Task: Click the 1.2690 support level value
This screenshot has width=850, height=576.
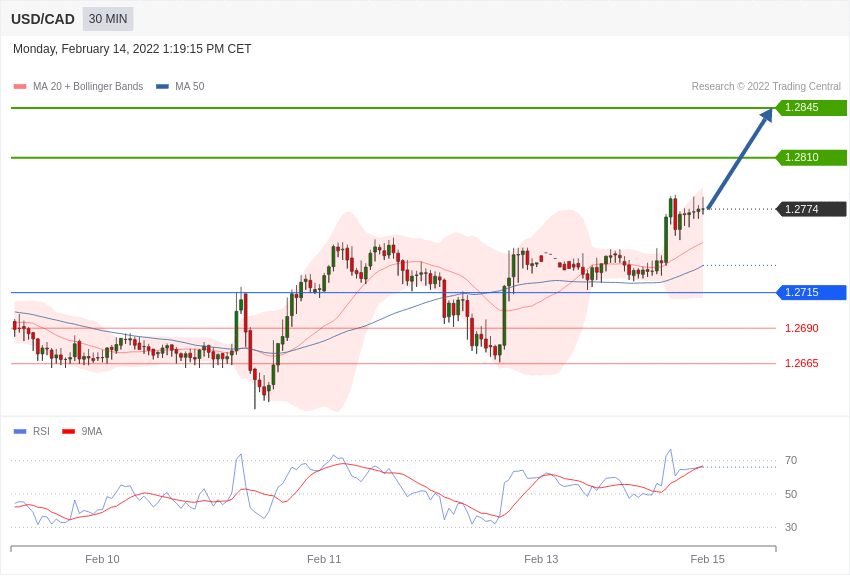Action: 802,328
